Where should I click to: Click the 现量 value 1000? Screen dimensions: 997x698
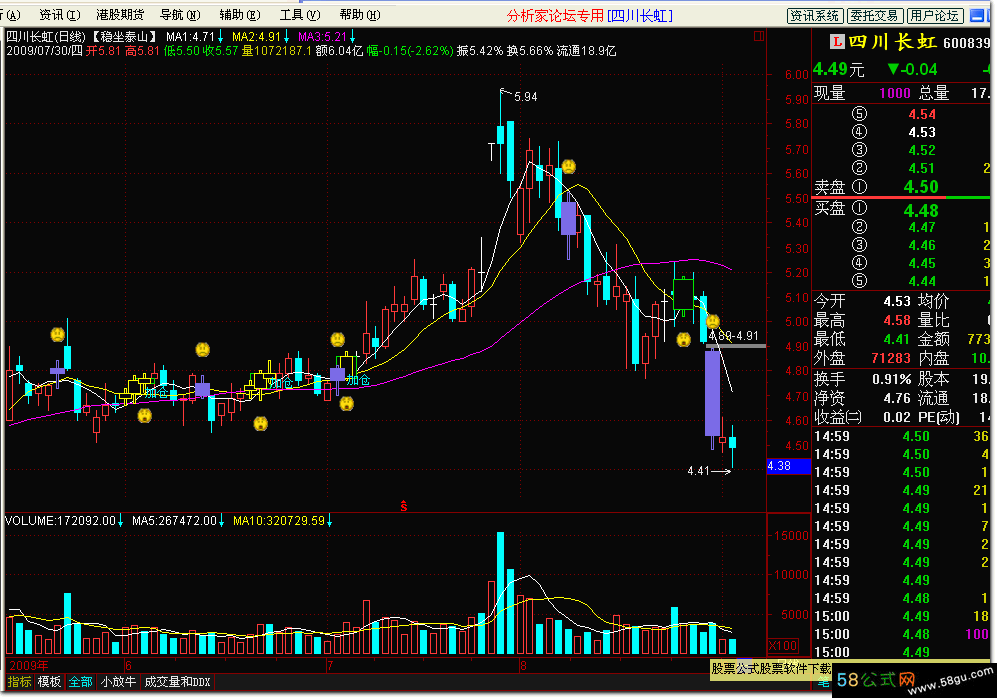pos(895,93)
